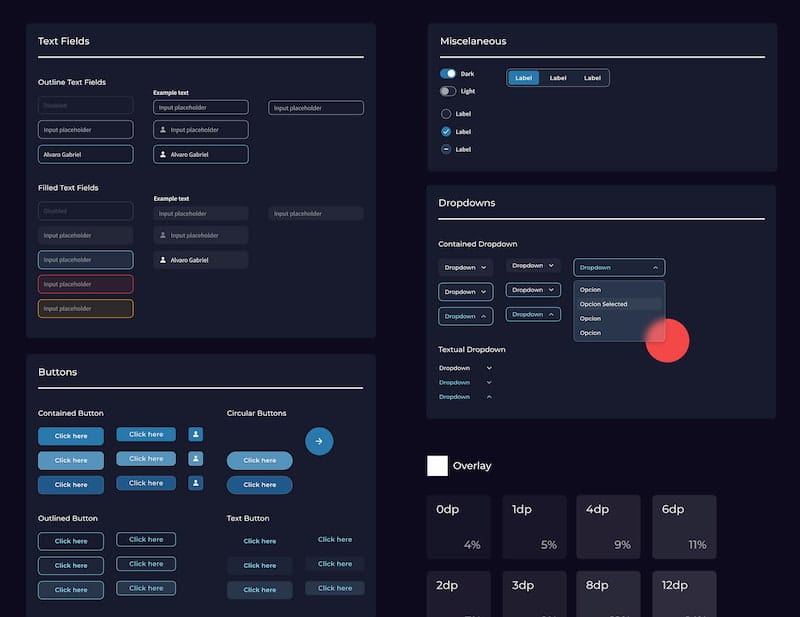Focus outlined Alvaro Gabriel field without an icon
This screenshot has width=800, height=617.
[x=86, y=154]
